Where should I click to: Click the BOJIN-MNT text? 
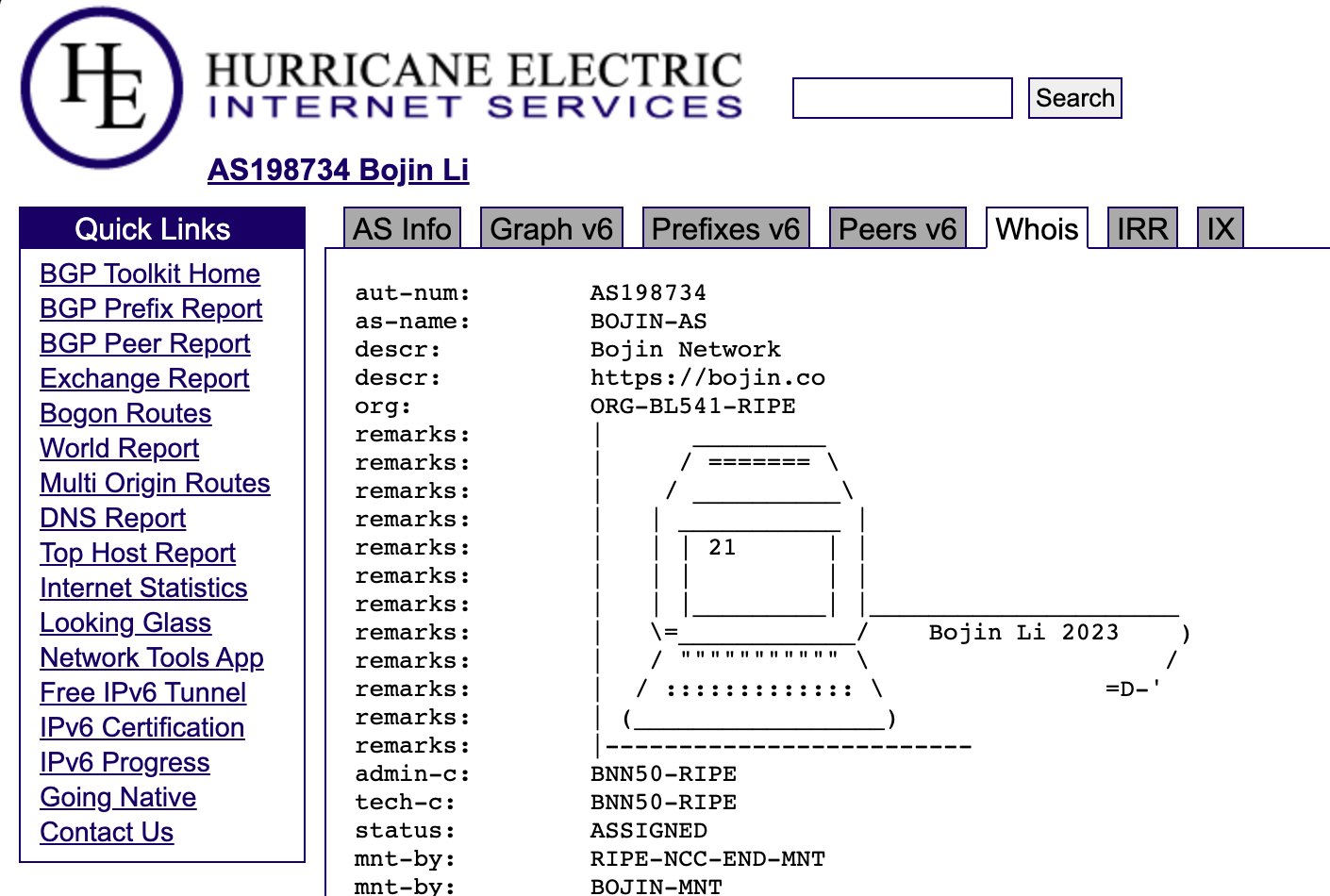click(657, 886)
